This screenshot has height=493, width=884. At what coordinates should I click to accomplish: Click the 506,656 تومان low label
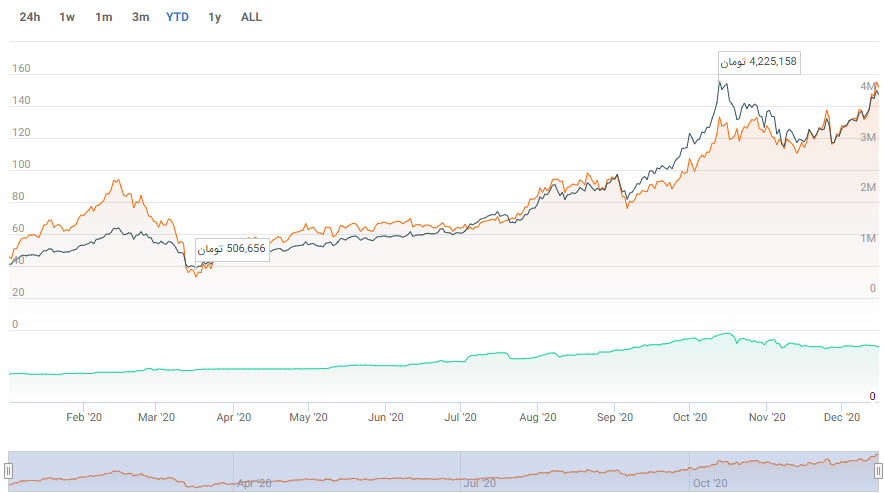(x=231, y=248)
